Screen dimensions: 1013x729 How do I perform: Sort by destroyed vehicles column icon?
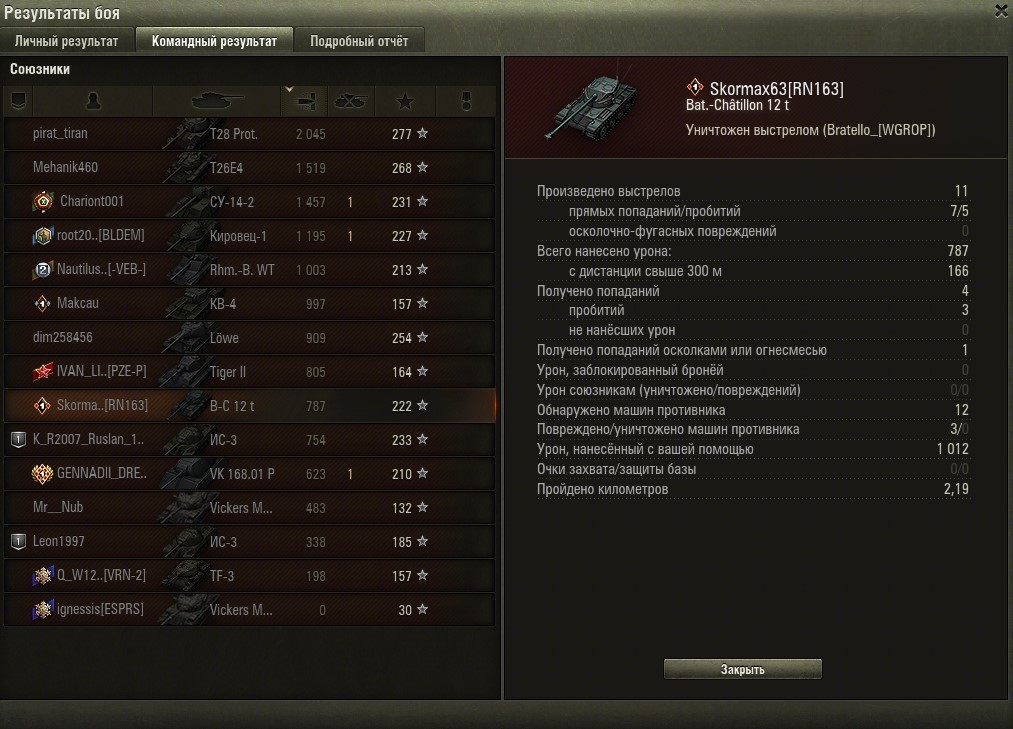(x=351, y=101)
